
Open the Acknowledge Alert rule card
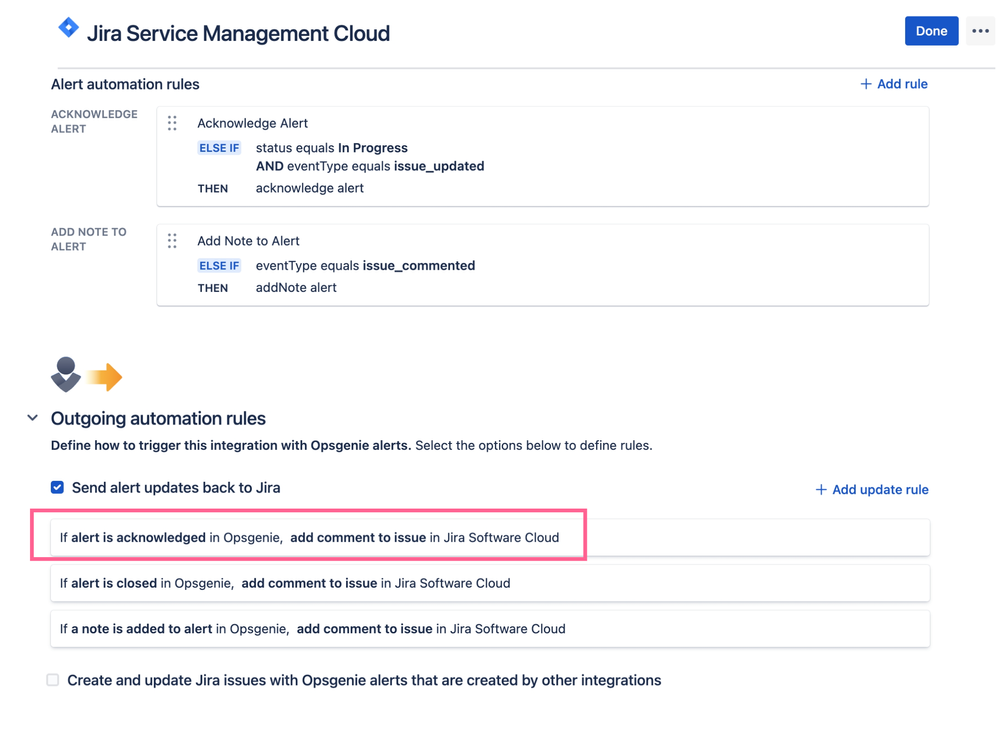pos(543,156)
